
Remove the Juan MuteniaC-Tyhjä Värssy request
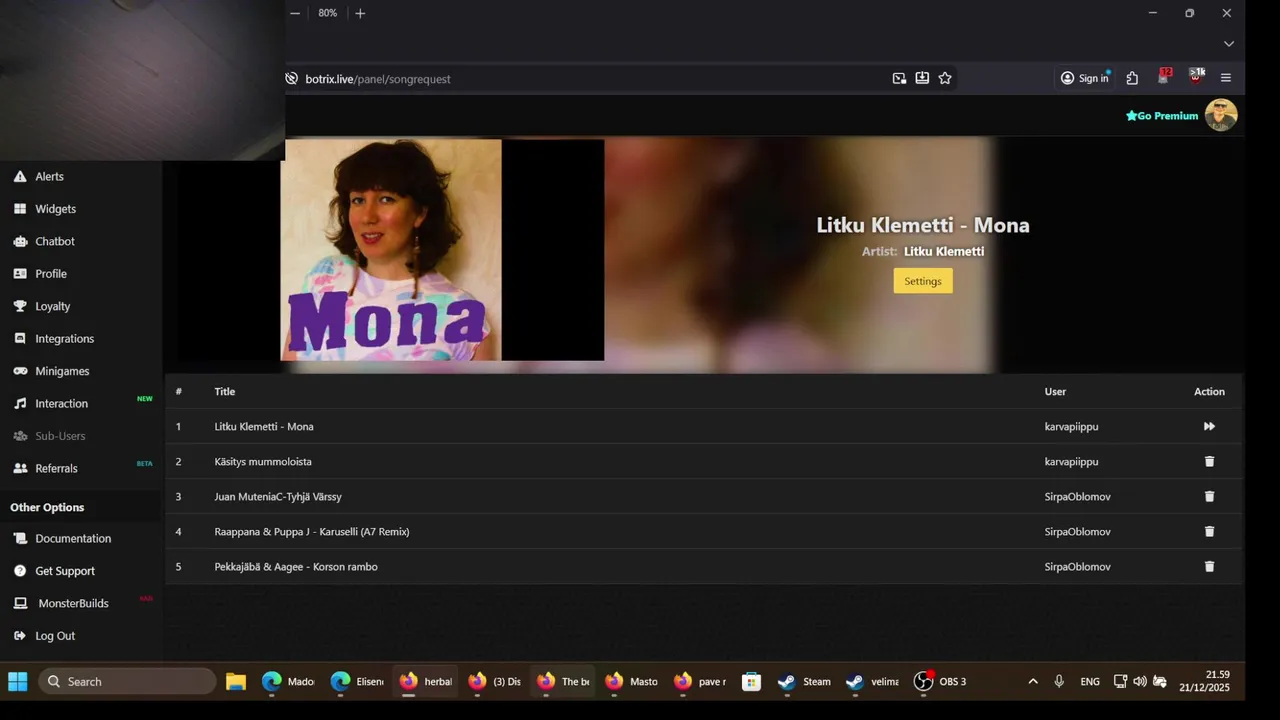point(1209,496)
